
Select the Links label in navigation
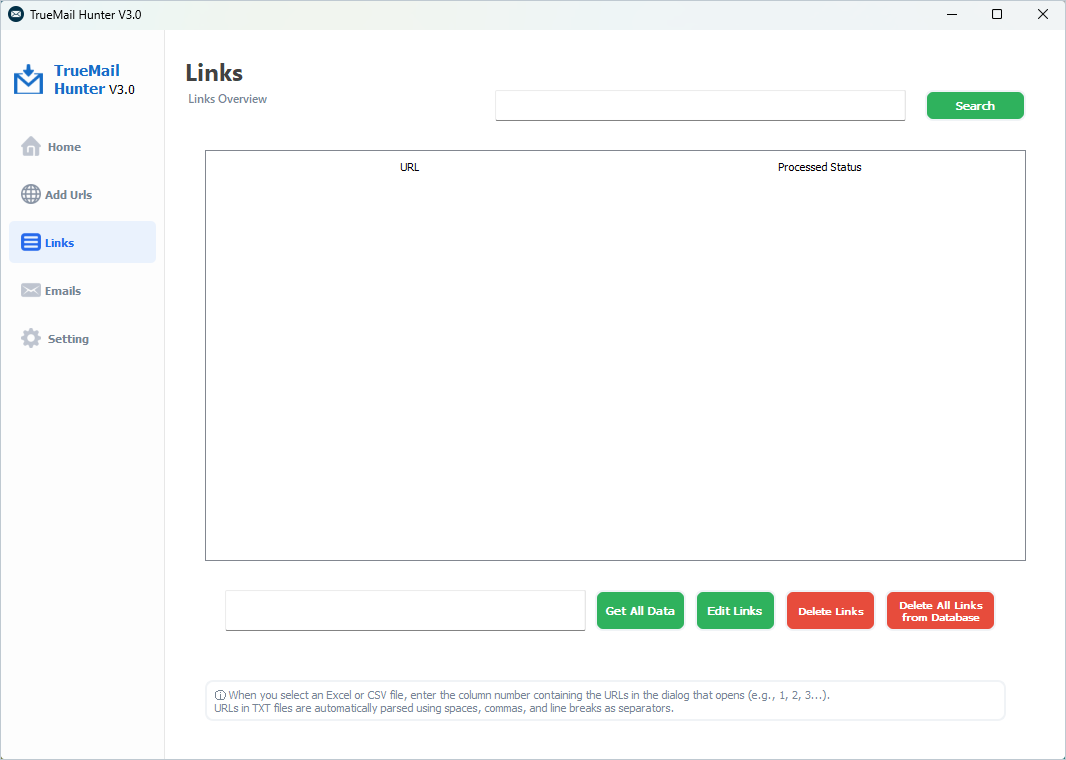point(59,243)
